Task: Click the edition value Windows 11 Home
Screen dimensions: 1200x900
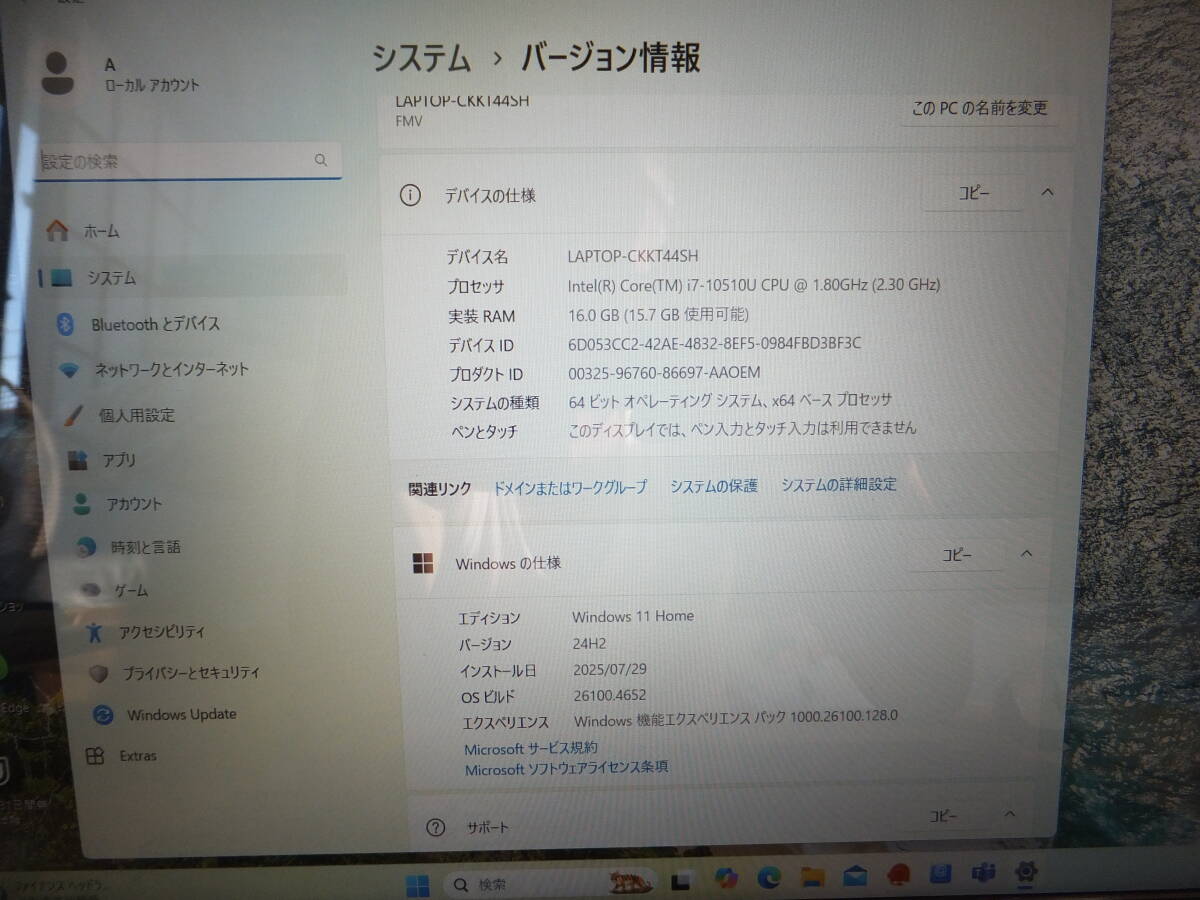Action: (633, 616)
